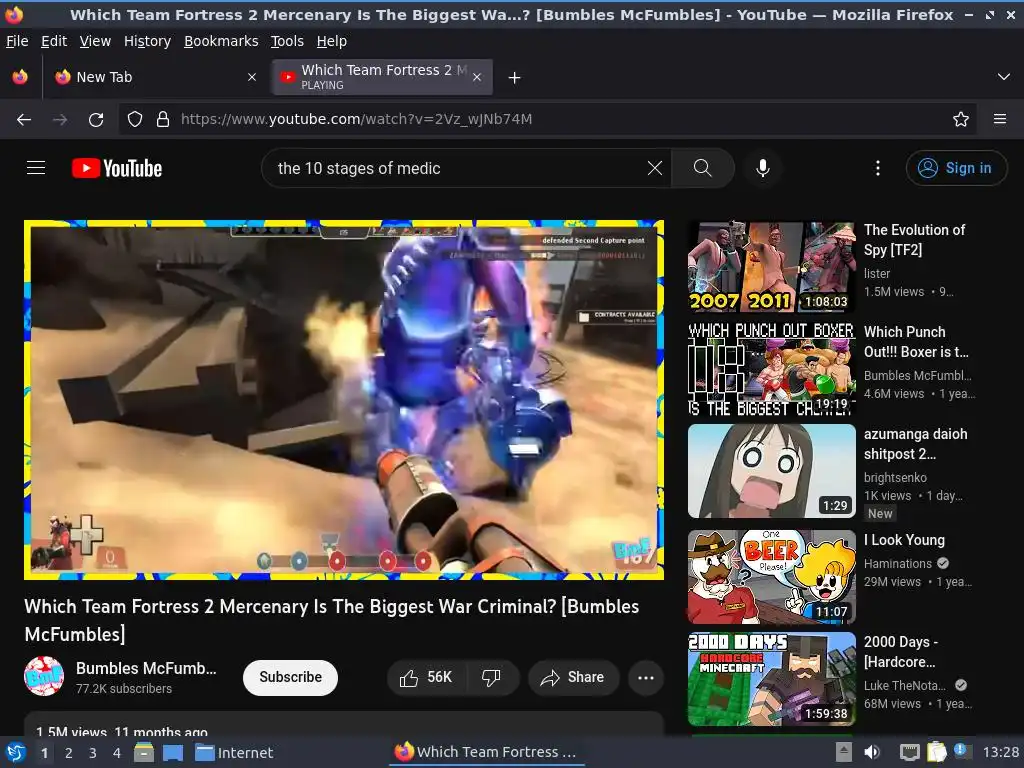Open YouTube settings three-dot menu
This screenshot has height=768, width=1024.
(x=878, y=168)
